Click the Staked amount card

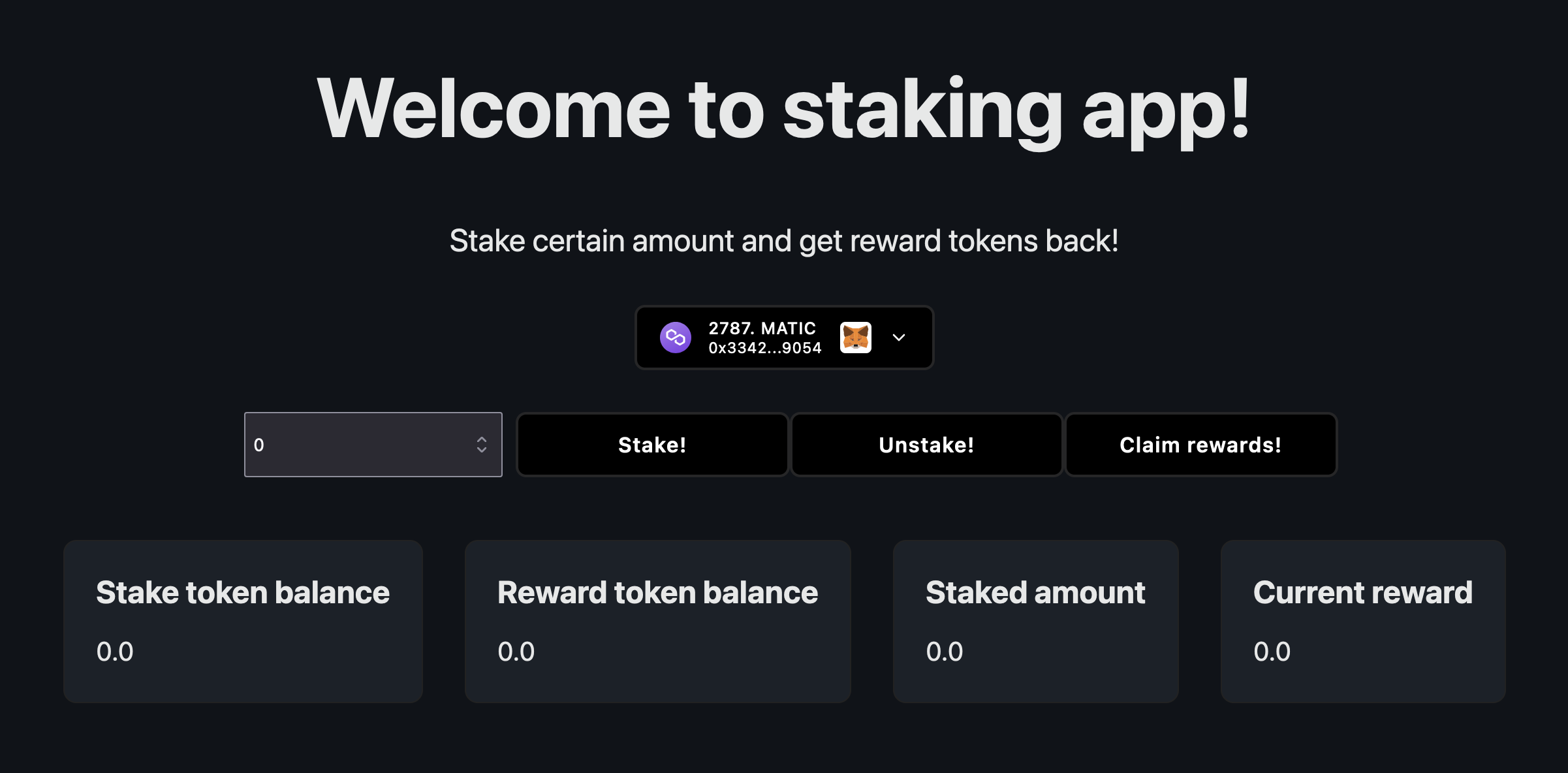[x=1035, y=622]
